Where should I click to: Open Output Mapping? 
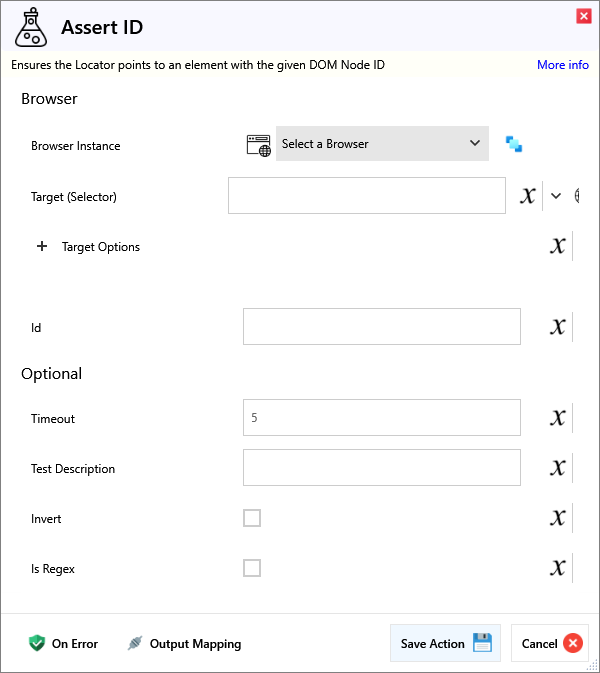point(184,644)
